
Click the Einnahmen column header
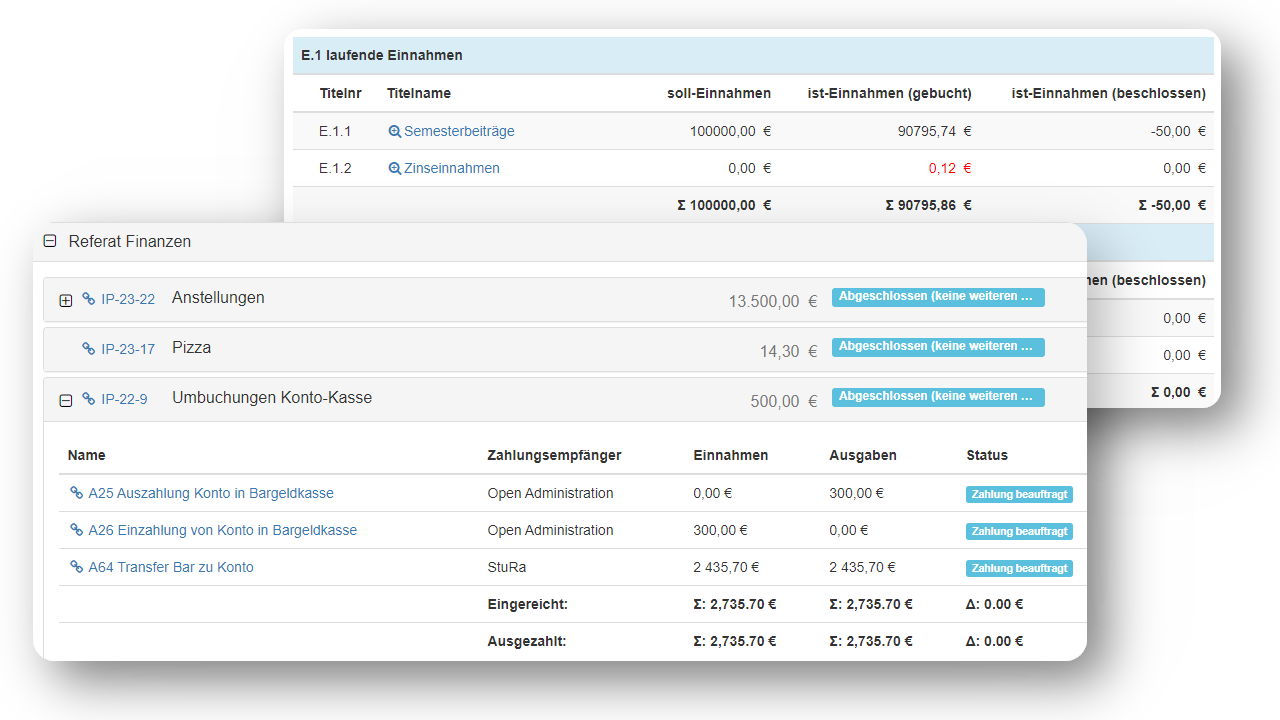[x=731, y=455]
